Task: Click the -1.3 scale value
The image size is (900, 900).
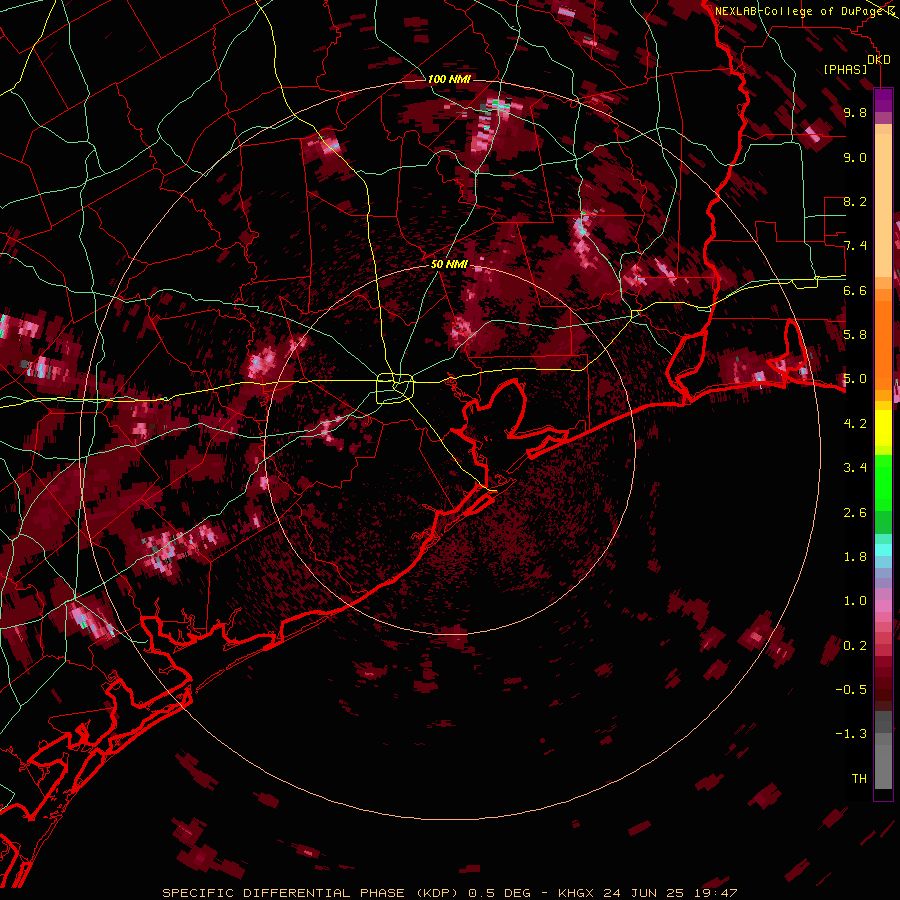Action: click(851, 734)
